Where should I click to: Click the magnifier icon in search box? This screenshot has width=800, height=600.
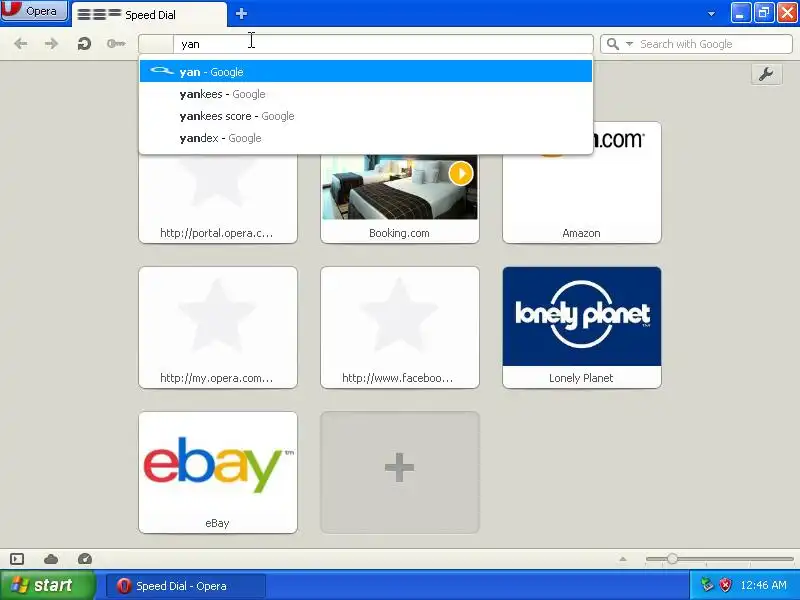click(613, 44)
